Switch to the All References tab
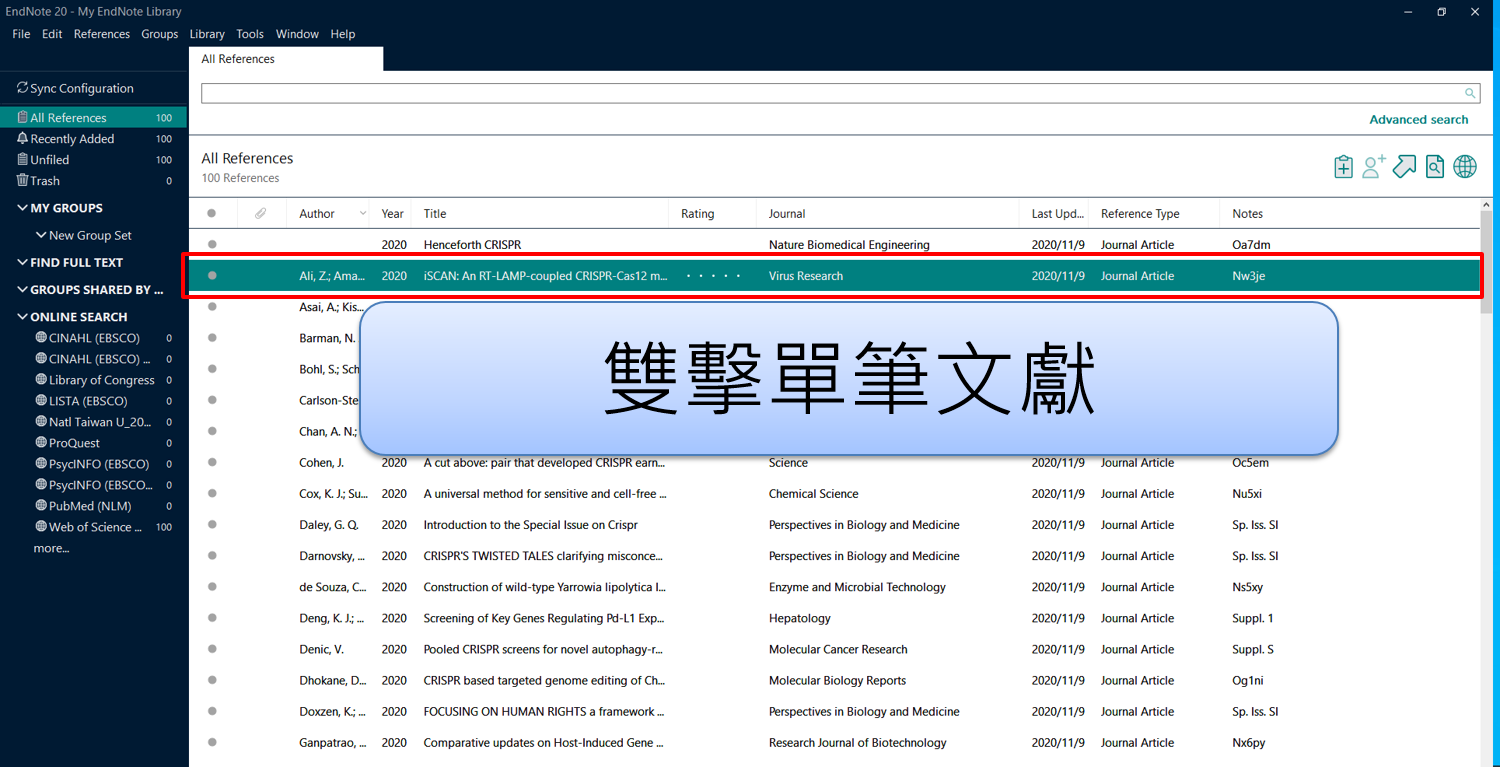This screenshot has height=767, width=1500. tap(286, 59)
